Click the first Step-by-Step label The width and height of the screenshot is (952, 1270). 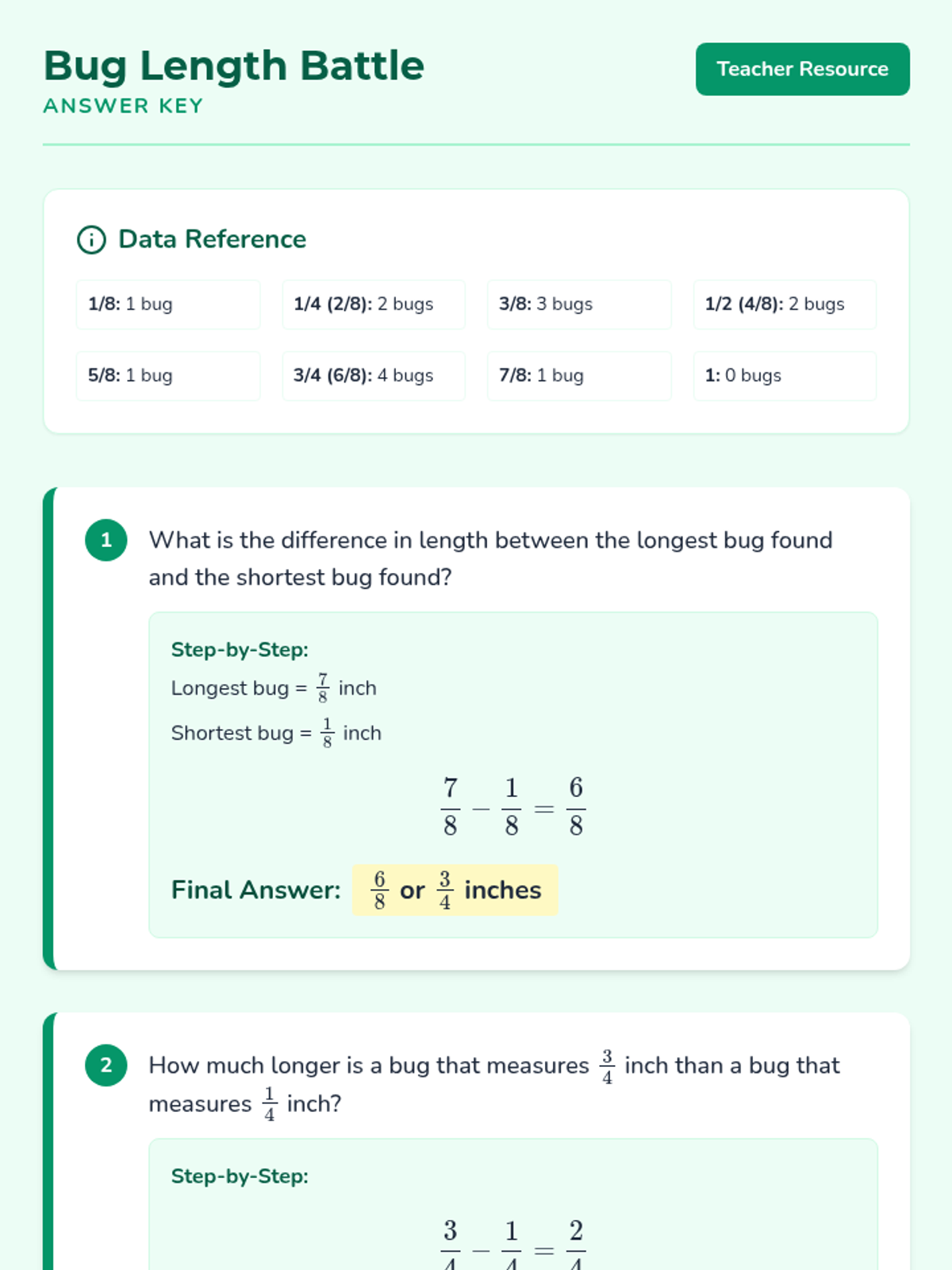point(240,649)
